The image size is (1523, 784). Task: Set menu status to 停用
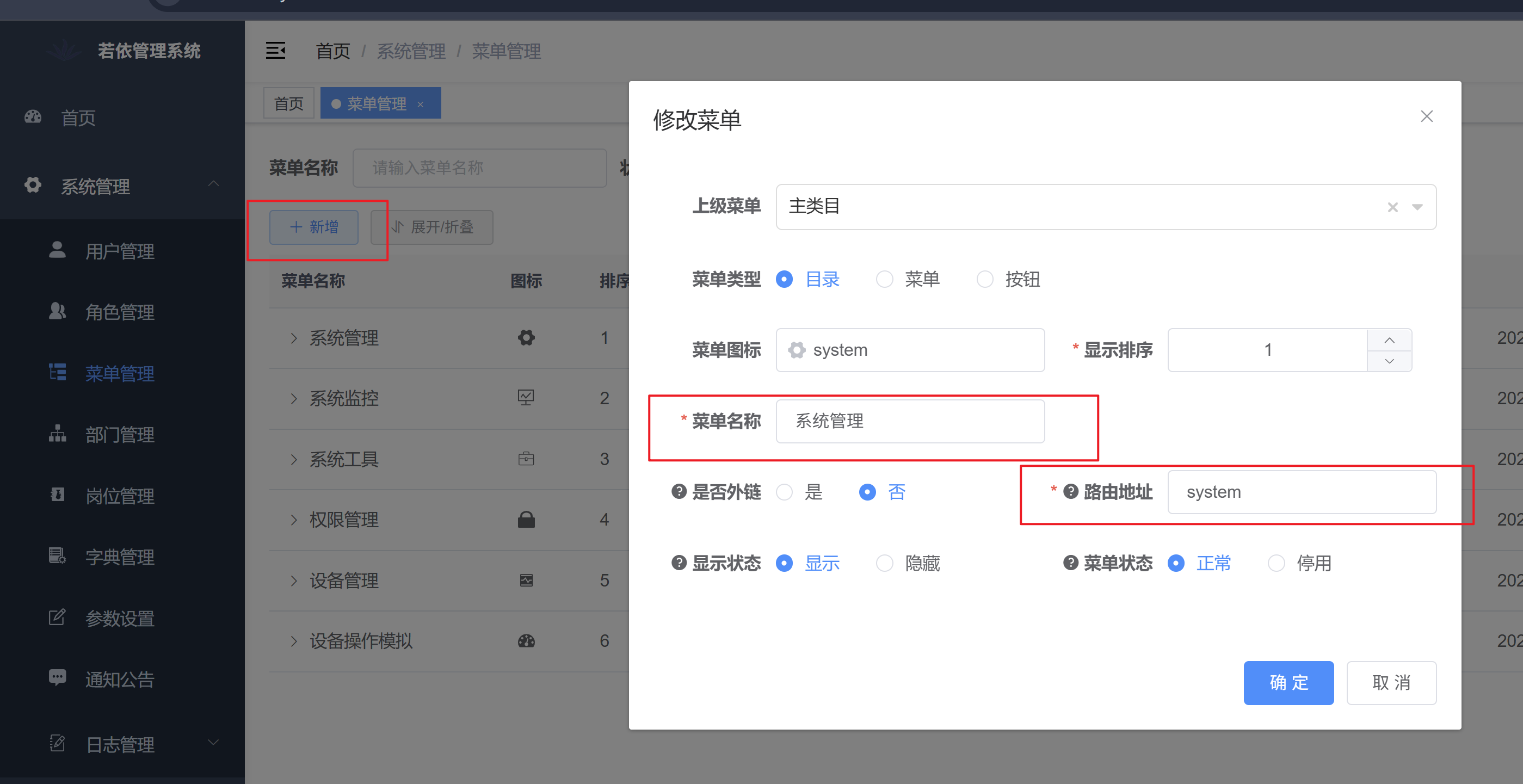point(1276,563)
